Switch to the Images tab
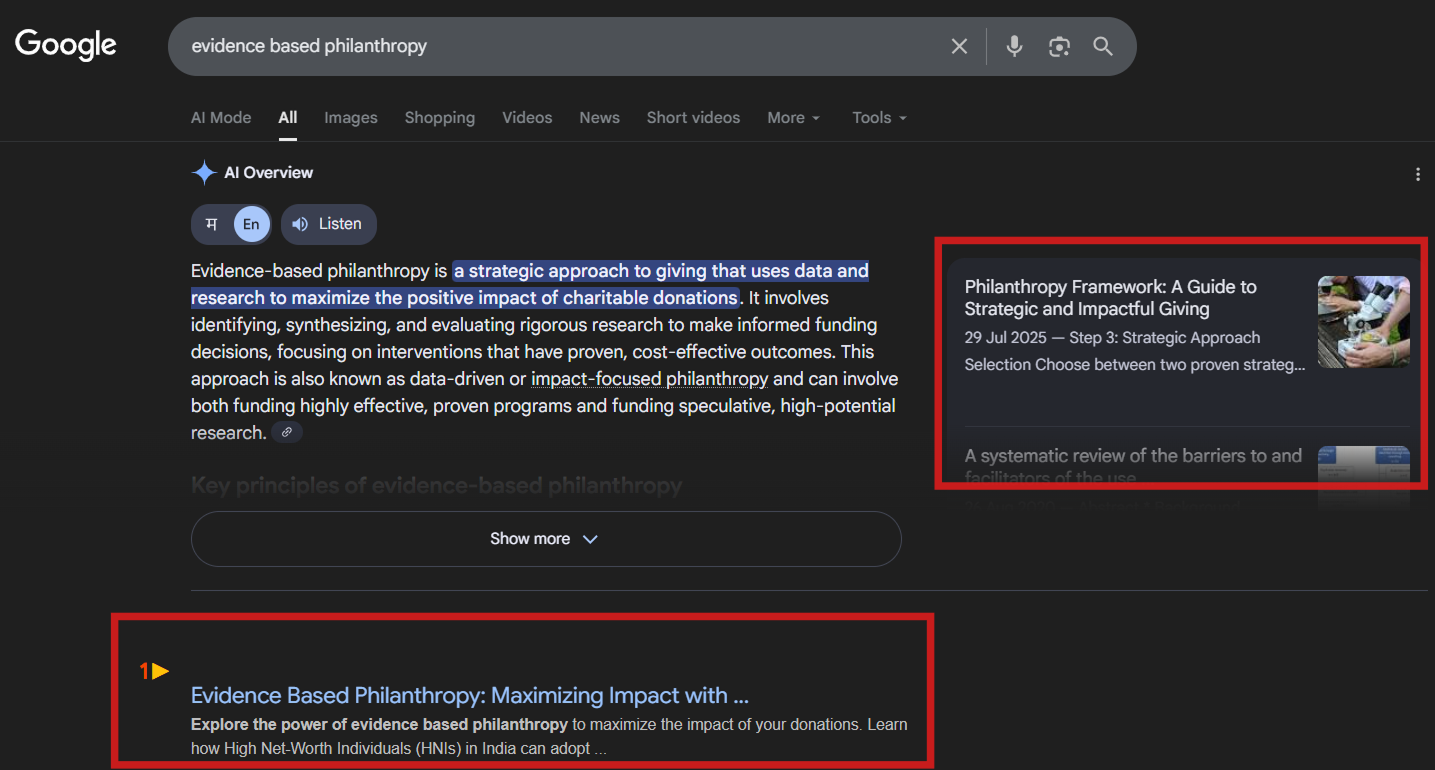1435x770 pixels. coord(350,118)
